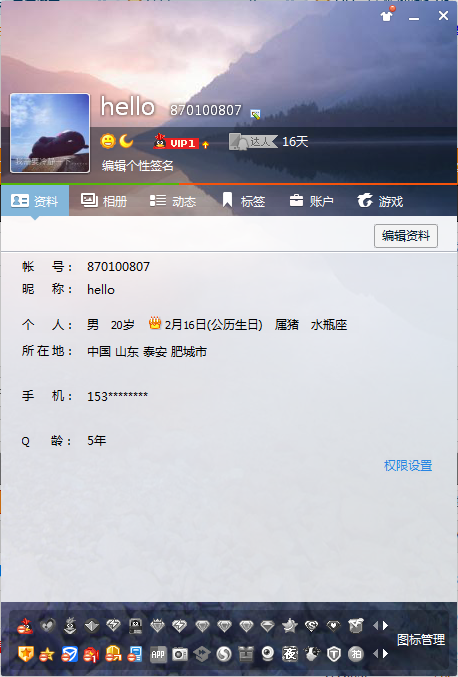This screenshot has width=458, height=677.
Task: Switch to the 相册 album tab
Action: [x=104, y=201]
